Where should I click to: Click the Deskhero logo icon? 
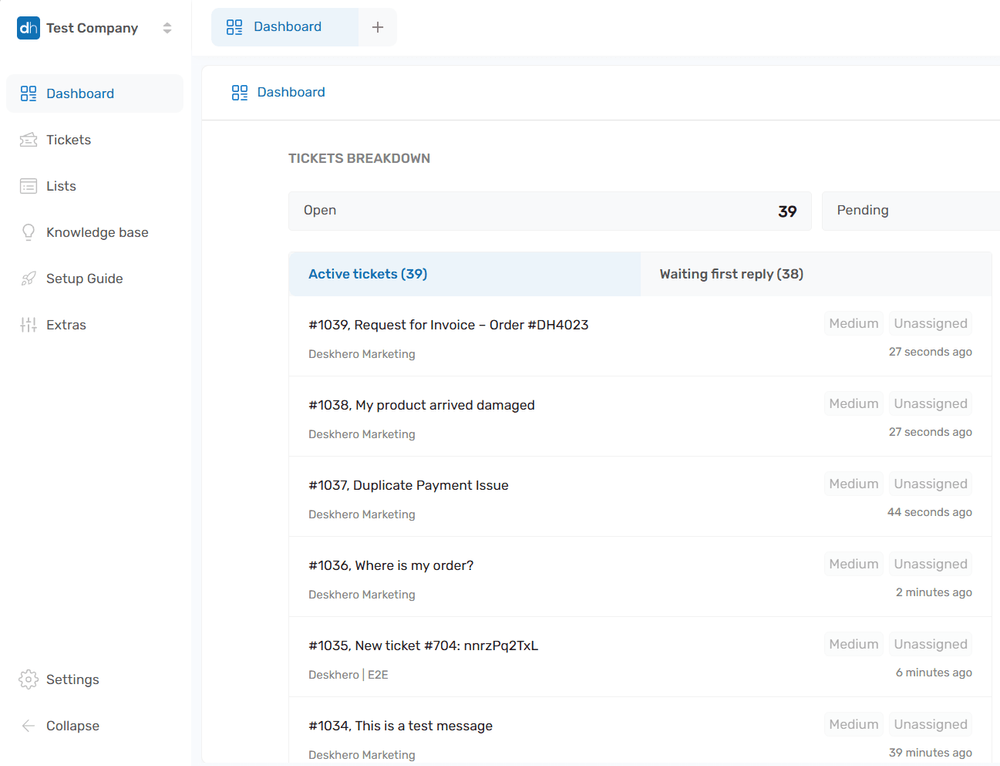click(x=27, y=28)
